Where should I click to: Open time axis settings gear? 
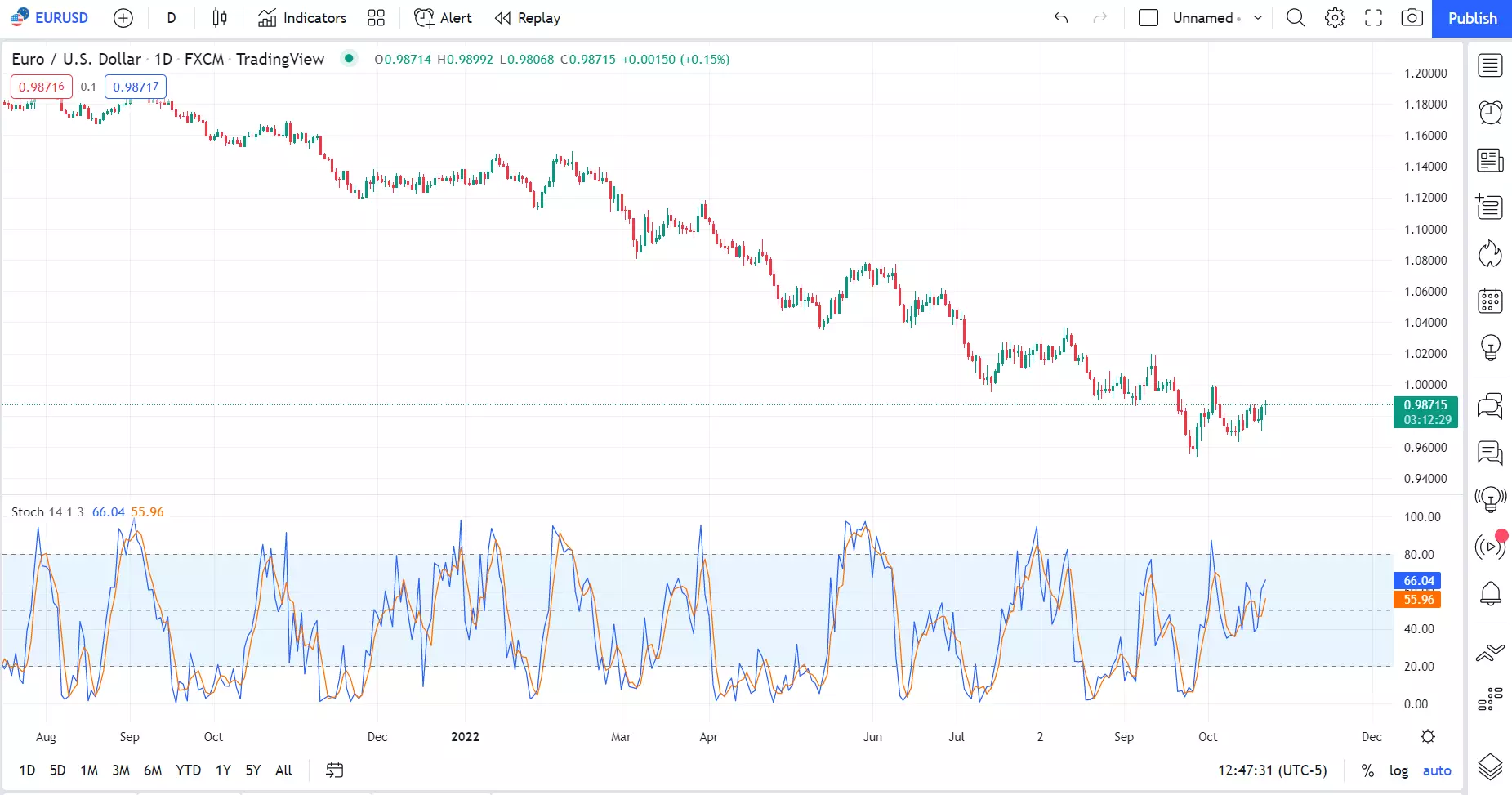(1428, 736)
